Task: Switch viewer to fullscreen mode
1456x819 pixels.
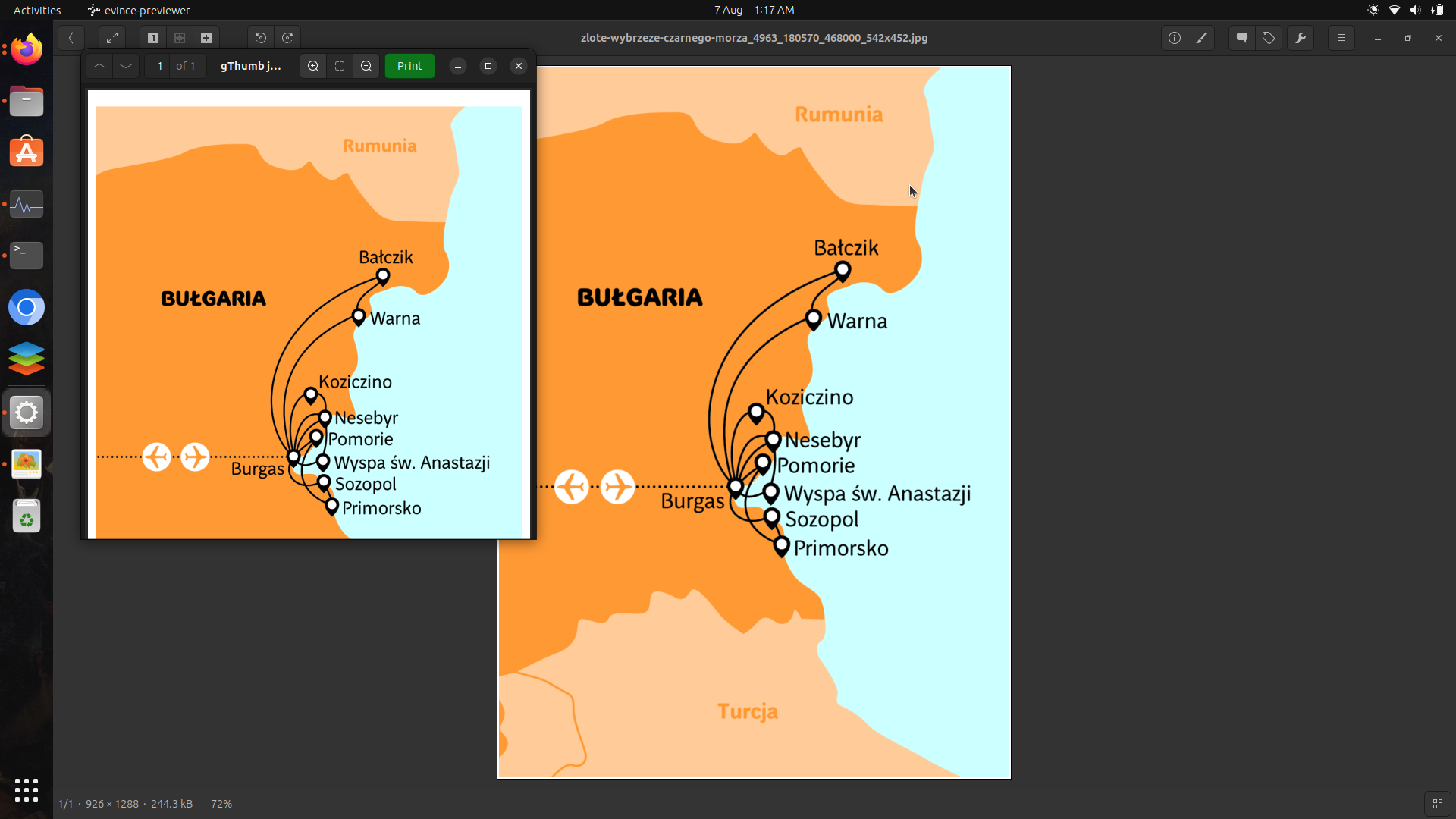Action: click(x=112, y=38)
